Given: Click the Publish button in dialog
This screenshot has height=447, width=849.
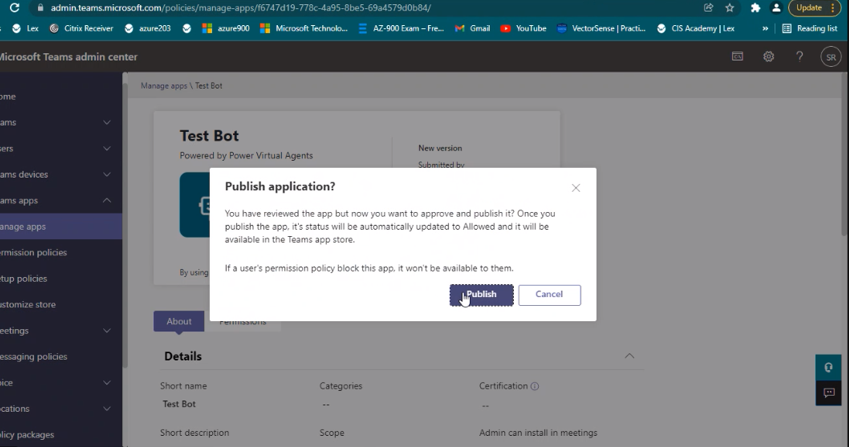Looking at the screenshot, I should (x=481, y=295).
